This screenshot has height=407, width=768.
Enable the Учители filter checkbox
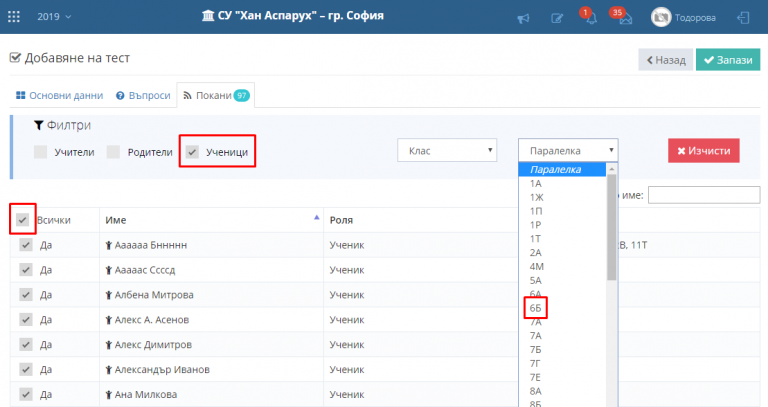[41, 152]
